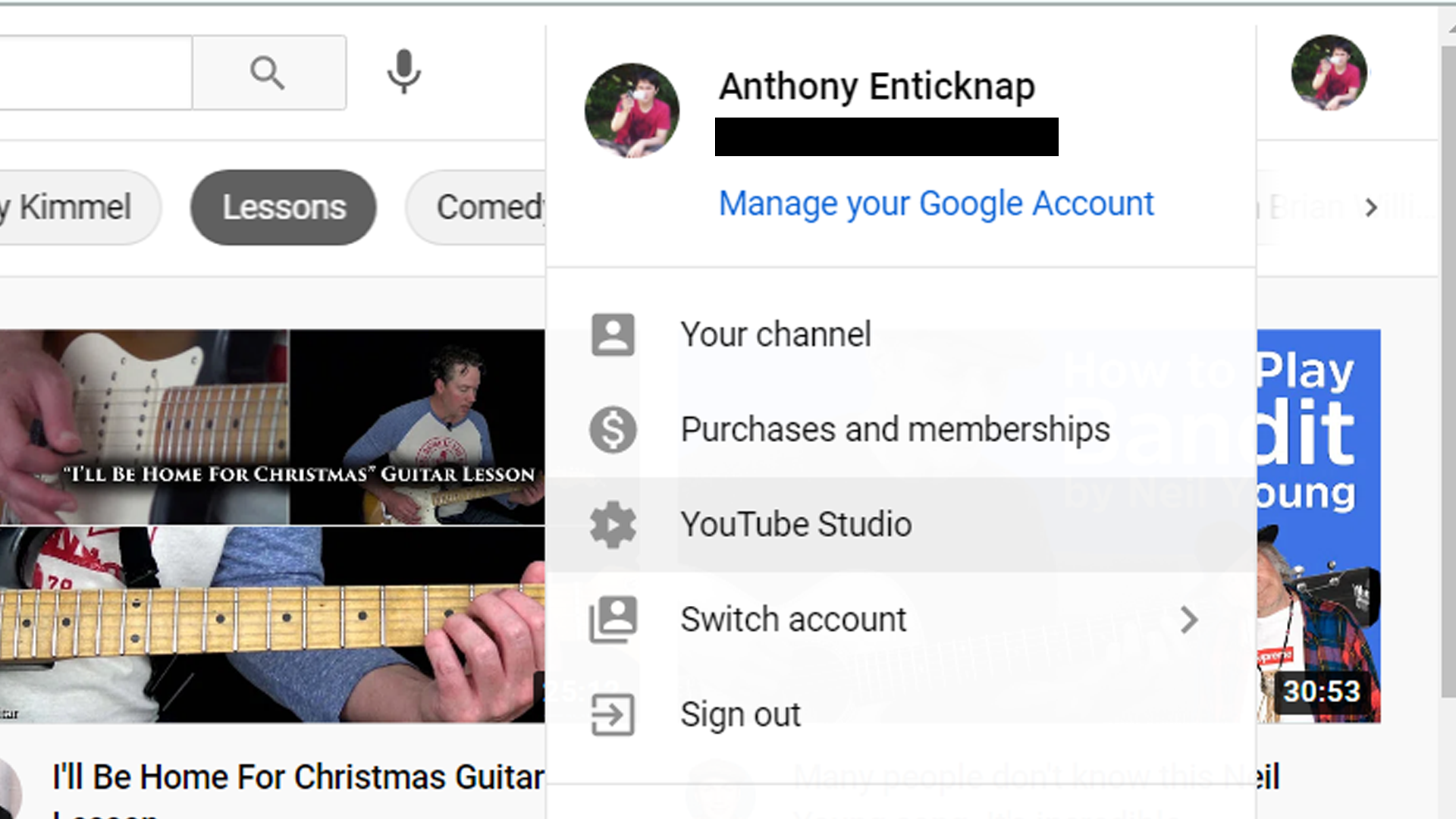Click the search magnifier icon
This screenshot has height=819, width=1456.
click(267, 72)
